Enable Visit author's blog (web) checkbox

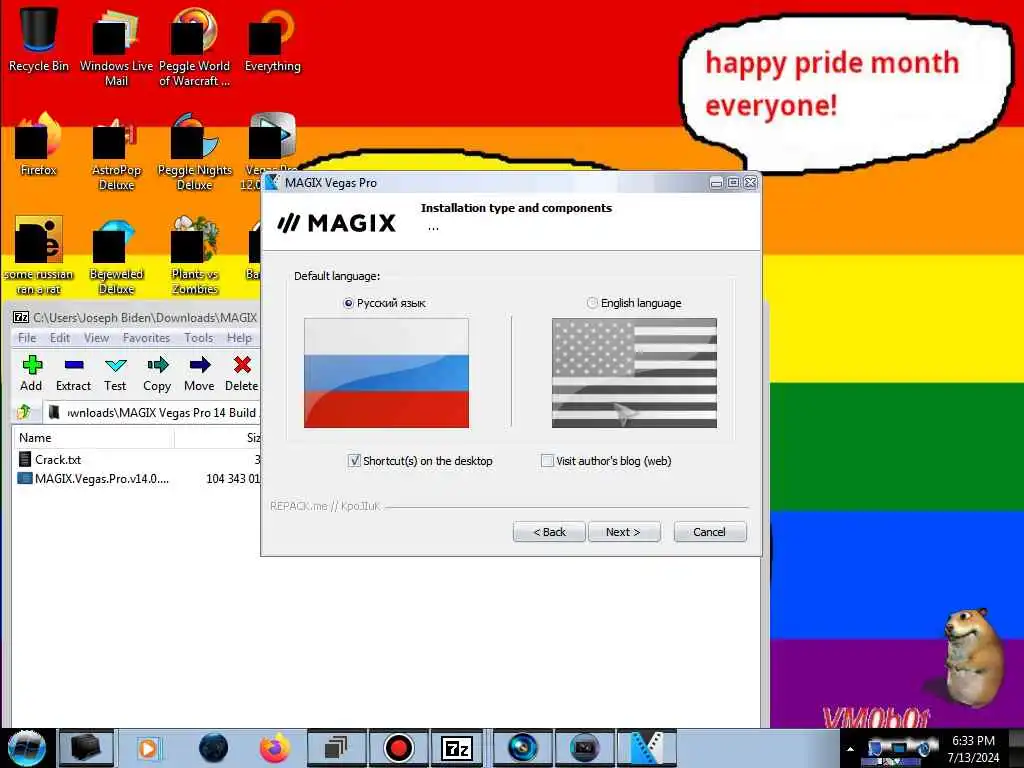pyautogui.click(x=547, y=460)
